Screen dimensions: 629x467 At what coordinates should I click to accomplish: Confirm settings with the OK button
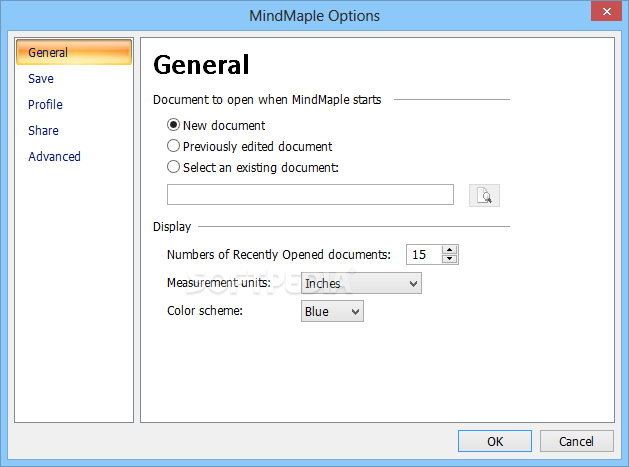(x=495, y=441)
